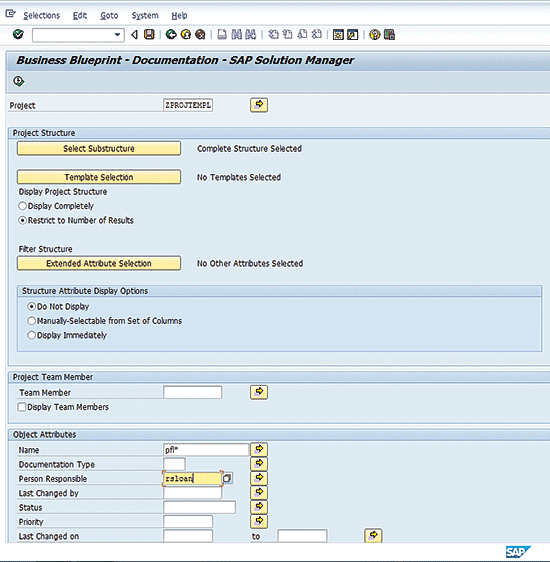550x562 pixels.
Task: Click the yellow Exit arrow icon
Action: point(186,34)
